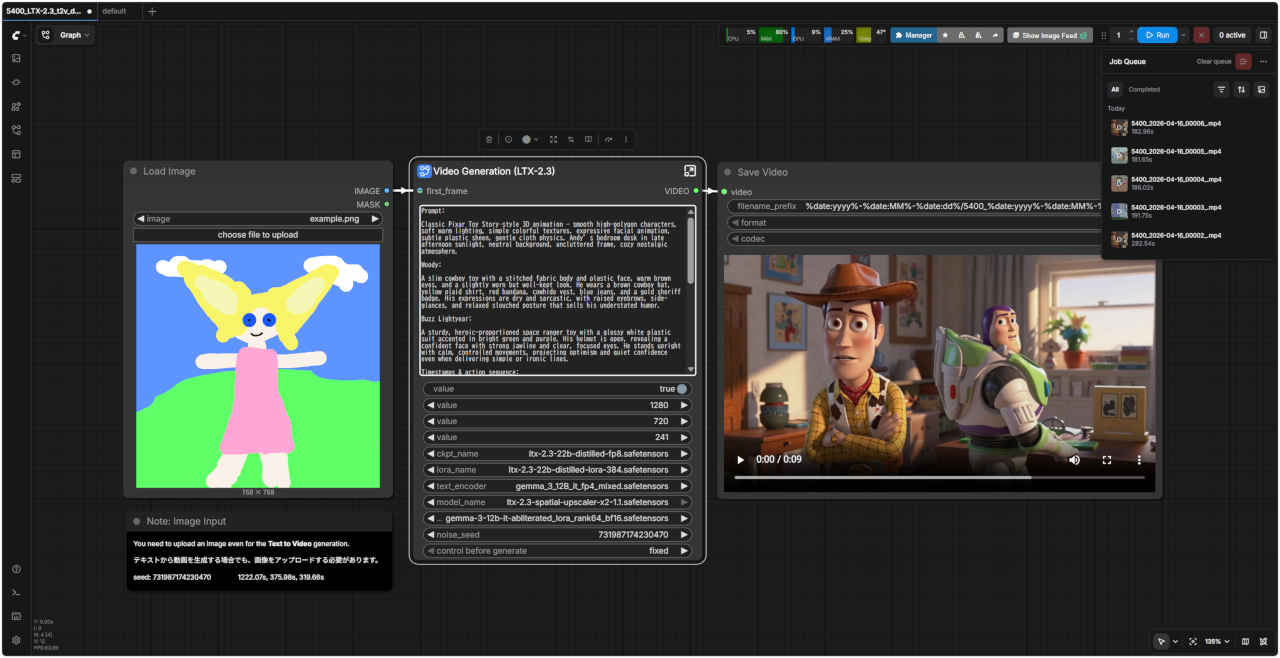
Task: Mute or unmute the video player
Action: point(1074,460)
